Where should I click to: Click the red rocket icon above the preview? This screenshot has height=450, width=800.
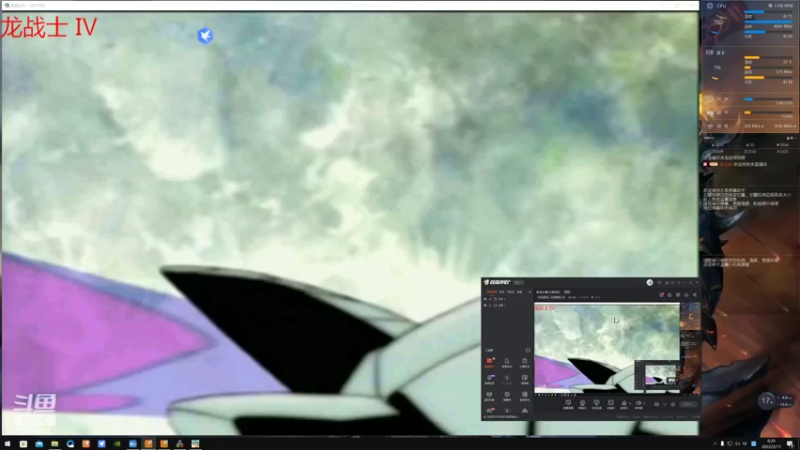coord(662,294)
